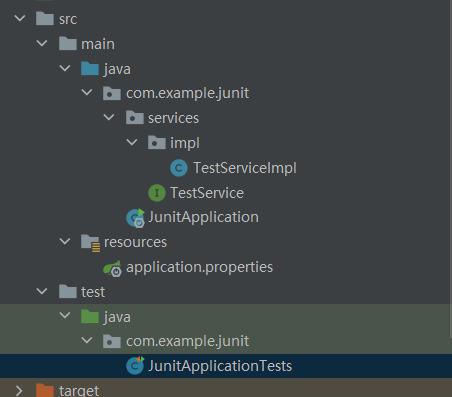Viewport: 452px width, 397px height.
Task: Click the JunitApplicationTests test class icon
Action: point(135,366)
